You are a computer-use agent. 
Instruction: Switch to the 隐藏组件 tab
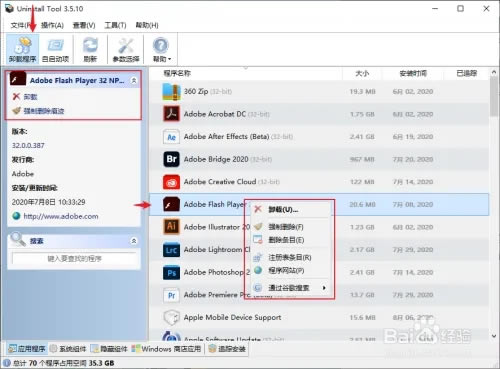coord(109,349)
